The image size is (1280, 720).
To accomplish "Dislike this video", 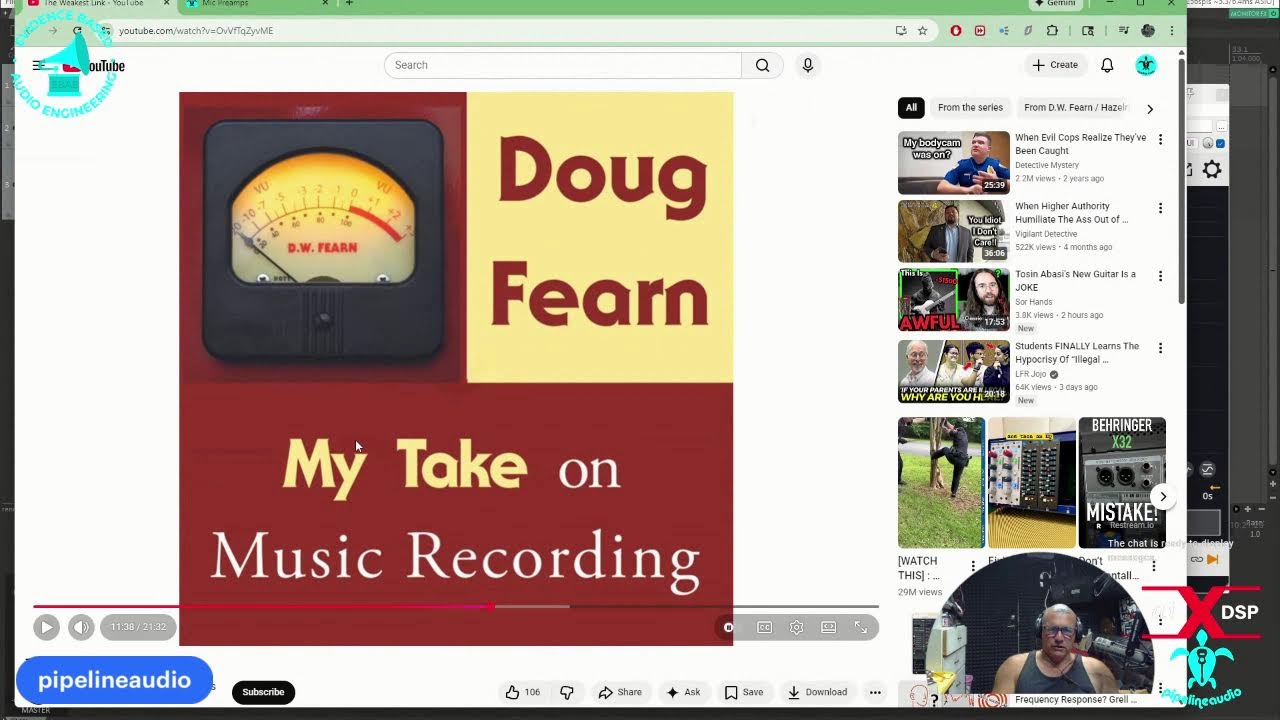I will [x=567, y=692].
